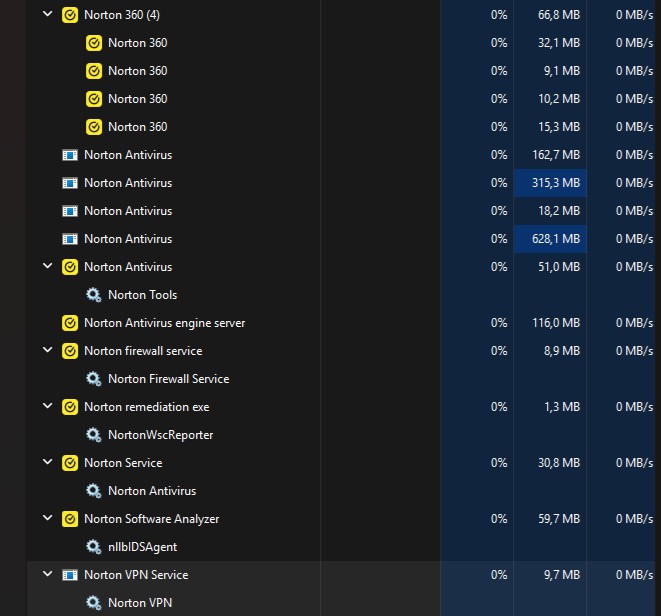Click the 1,3 MB memory value
Screen dimensions: 661x616
tap(562, 407)
